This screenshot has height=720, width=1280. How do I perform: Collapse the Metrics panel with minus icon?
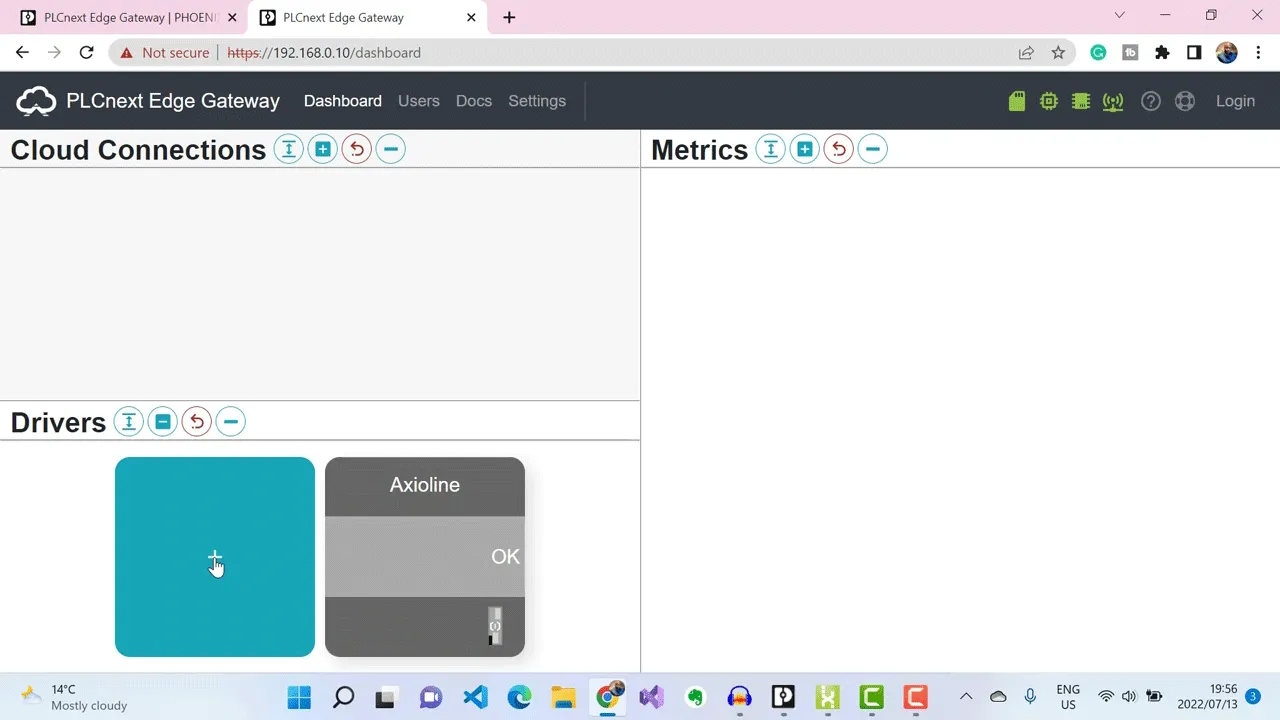pyautogui.click(x=873, y=150)
